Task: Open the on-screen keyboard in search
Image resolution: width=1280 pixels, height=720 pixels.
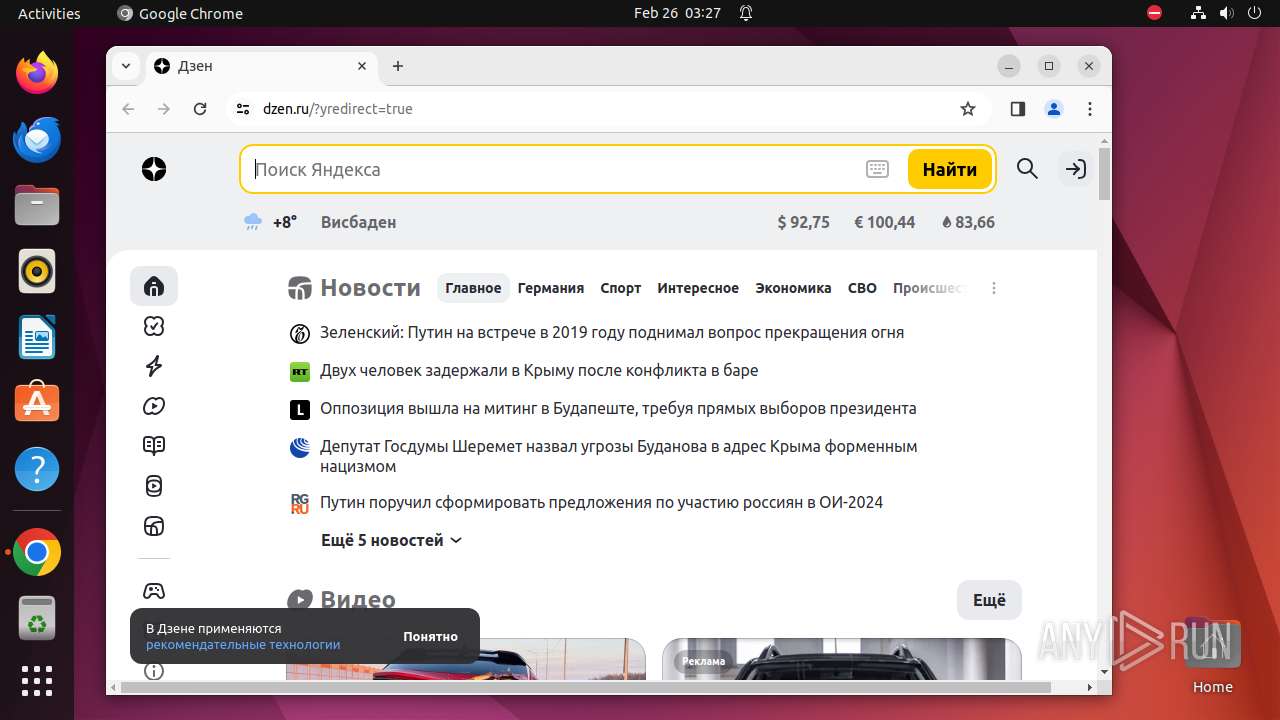Action: [877, 170]
